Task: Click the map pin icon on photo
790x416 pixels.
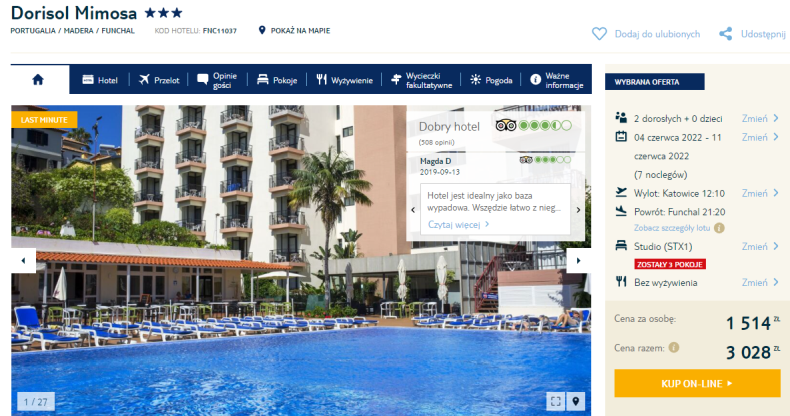Action: coord(575,401)
